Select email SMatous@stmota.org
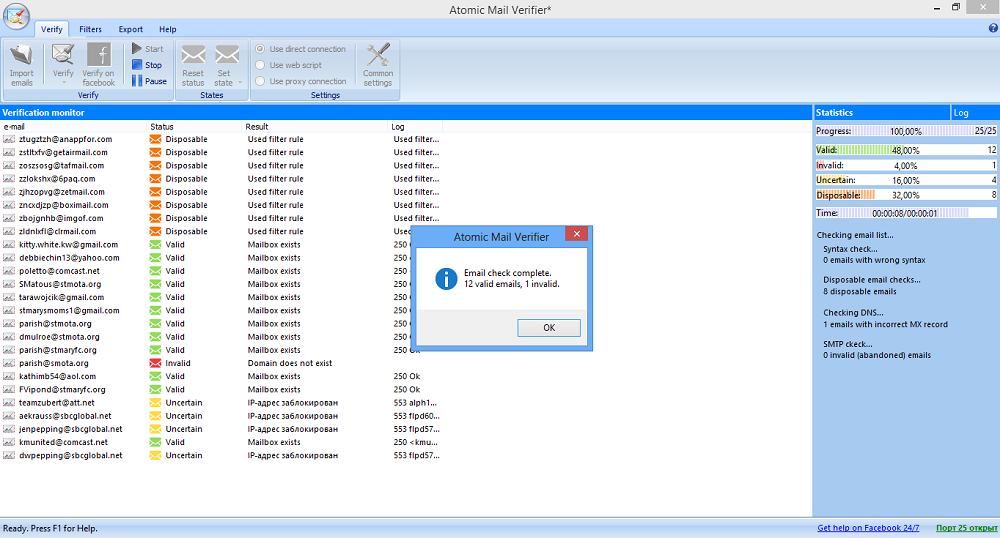The image size is (1000, 538). coord(60,284)
